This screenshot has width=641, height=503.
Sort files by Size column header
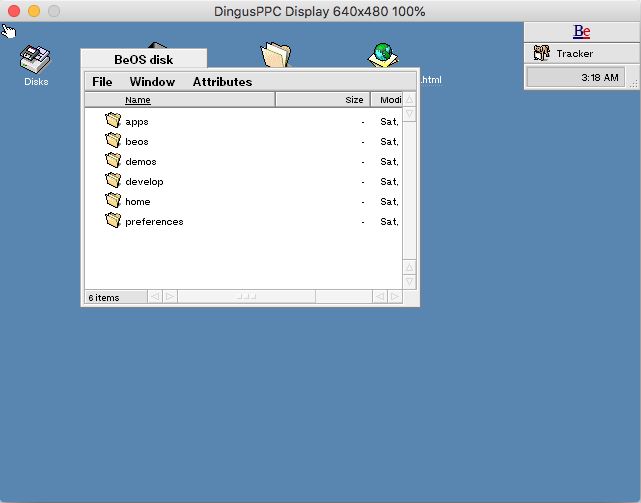coord(354,100)
